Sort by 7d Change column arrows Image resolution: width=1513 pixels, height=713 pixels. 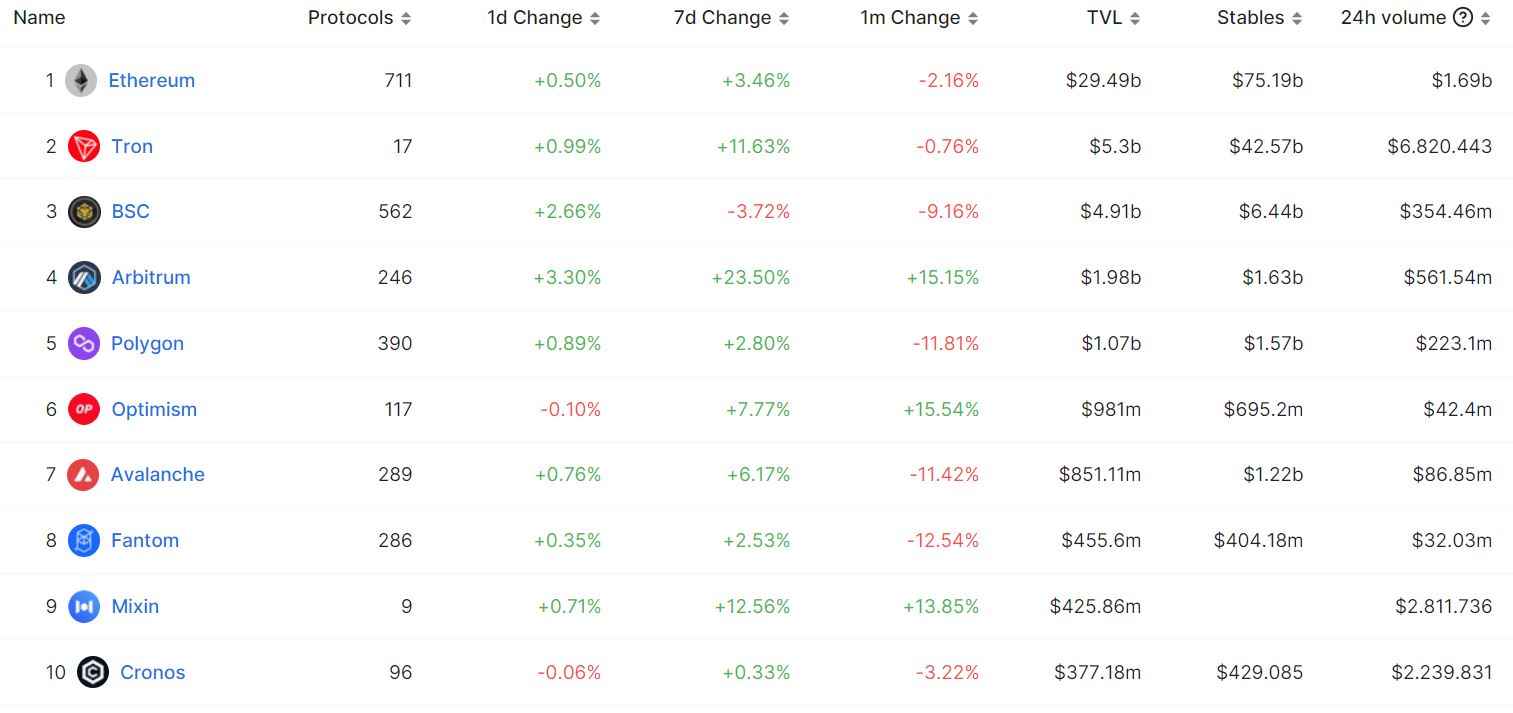(784, 19)
